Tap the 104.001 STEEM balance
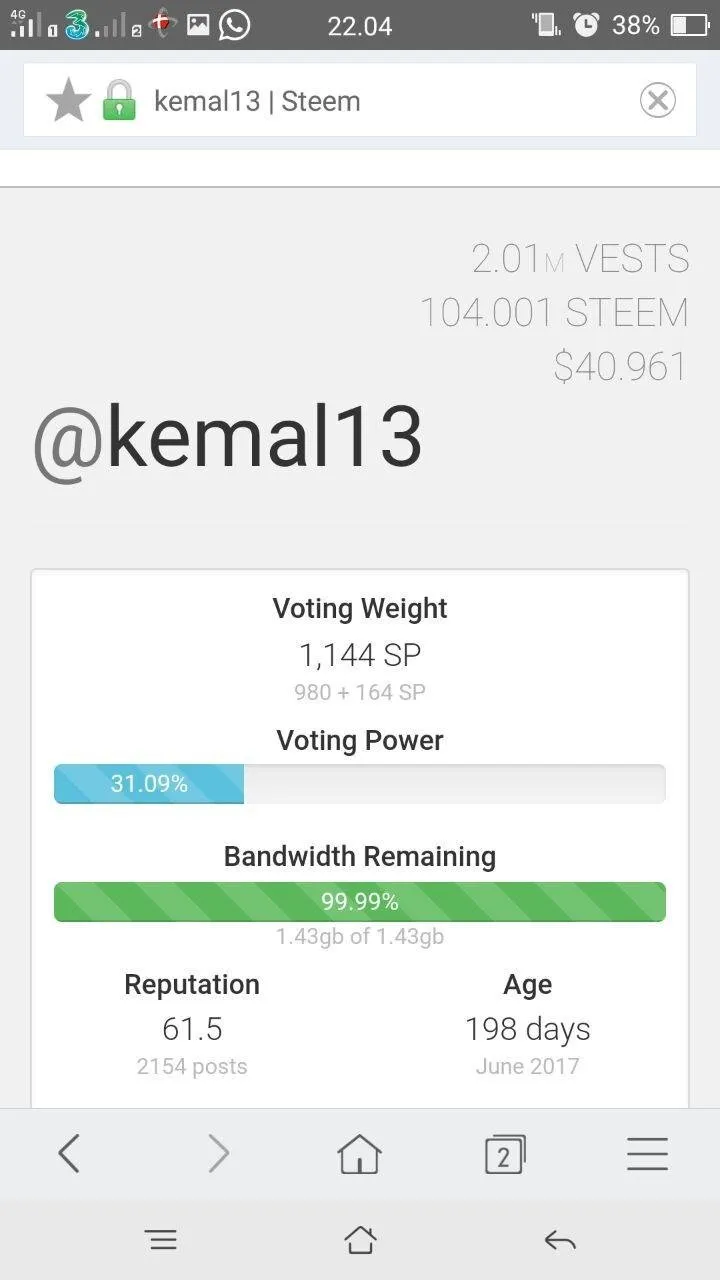Image resolution: width=720 pixels, height=1280 pixels. (x=554, y=313)
